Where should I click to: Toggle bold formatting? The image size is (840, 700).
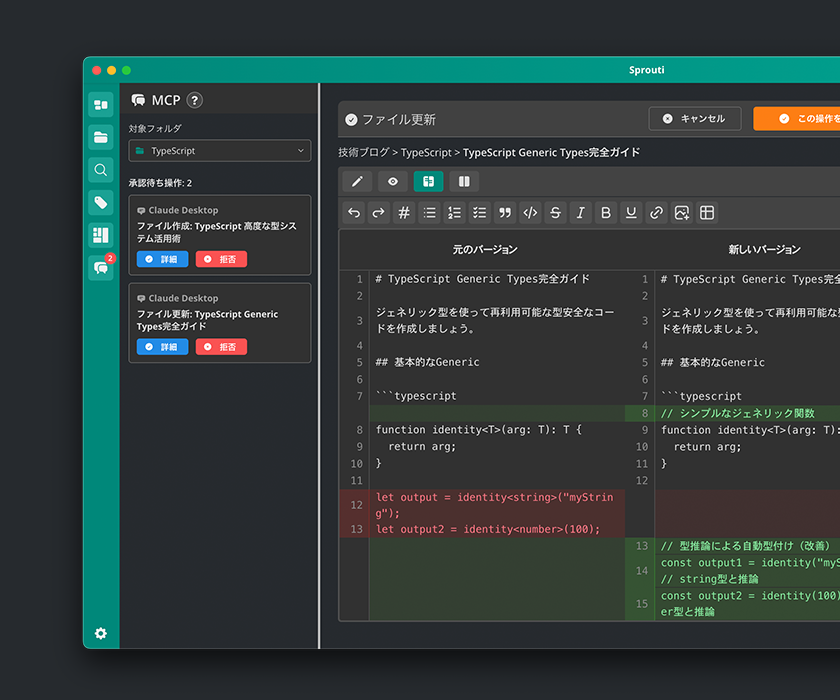pos(606,212)
